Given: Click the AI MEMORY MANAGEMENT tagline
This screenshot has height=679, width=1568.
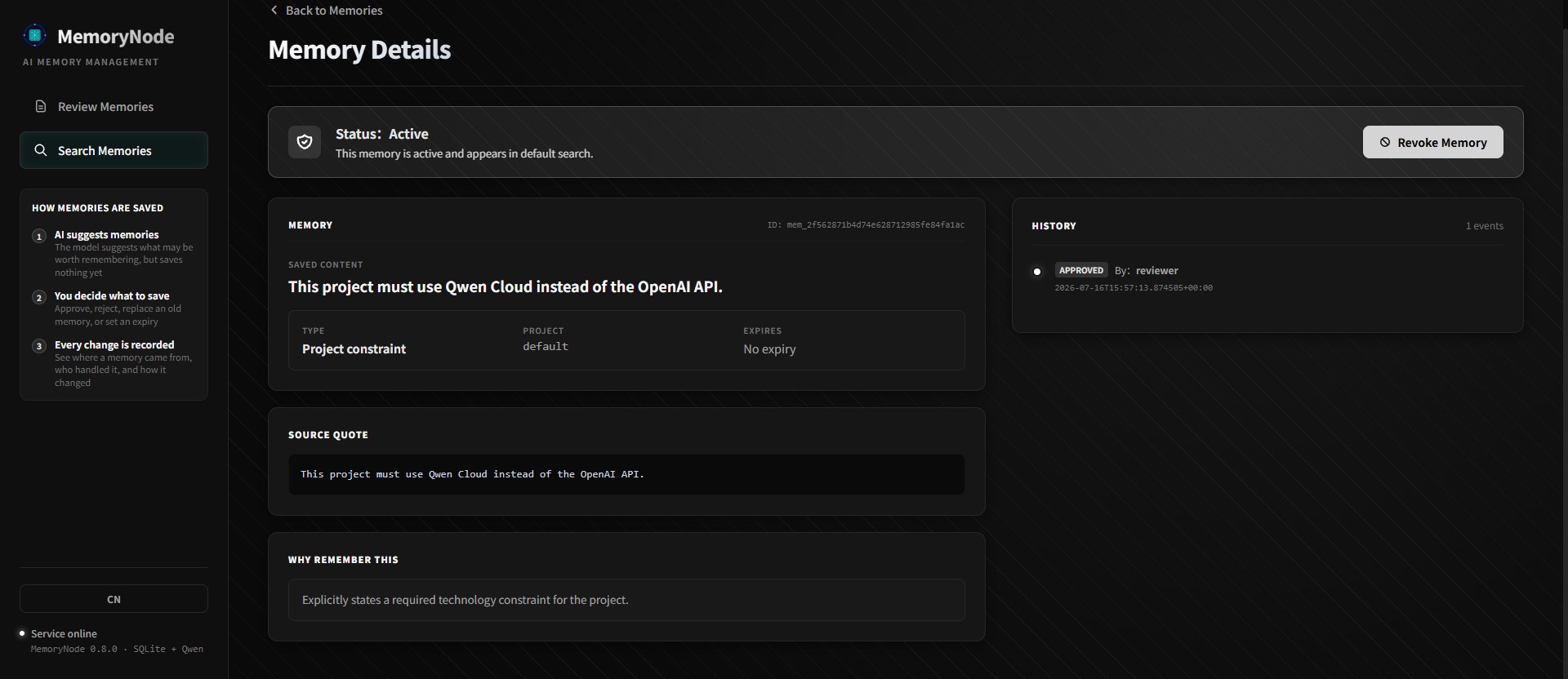Looking at the screenshot, I should pos(91,62).
